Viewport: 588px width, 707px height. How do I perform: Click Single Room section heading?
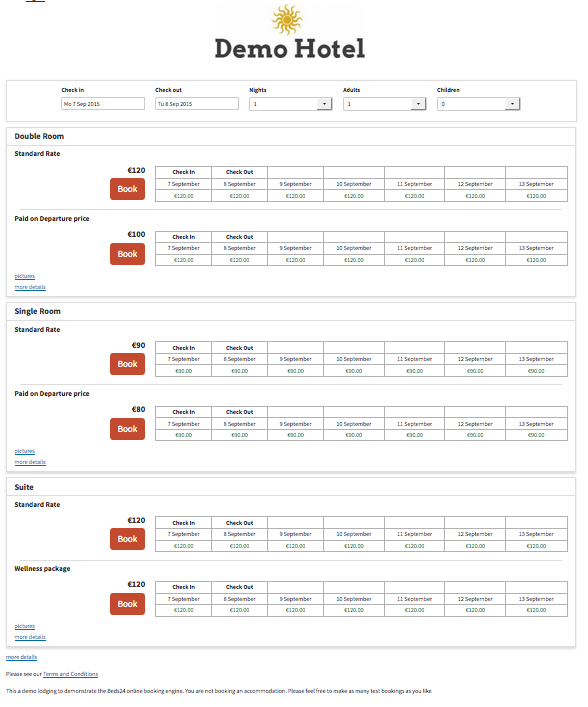tap(37, 311)
